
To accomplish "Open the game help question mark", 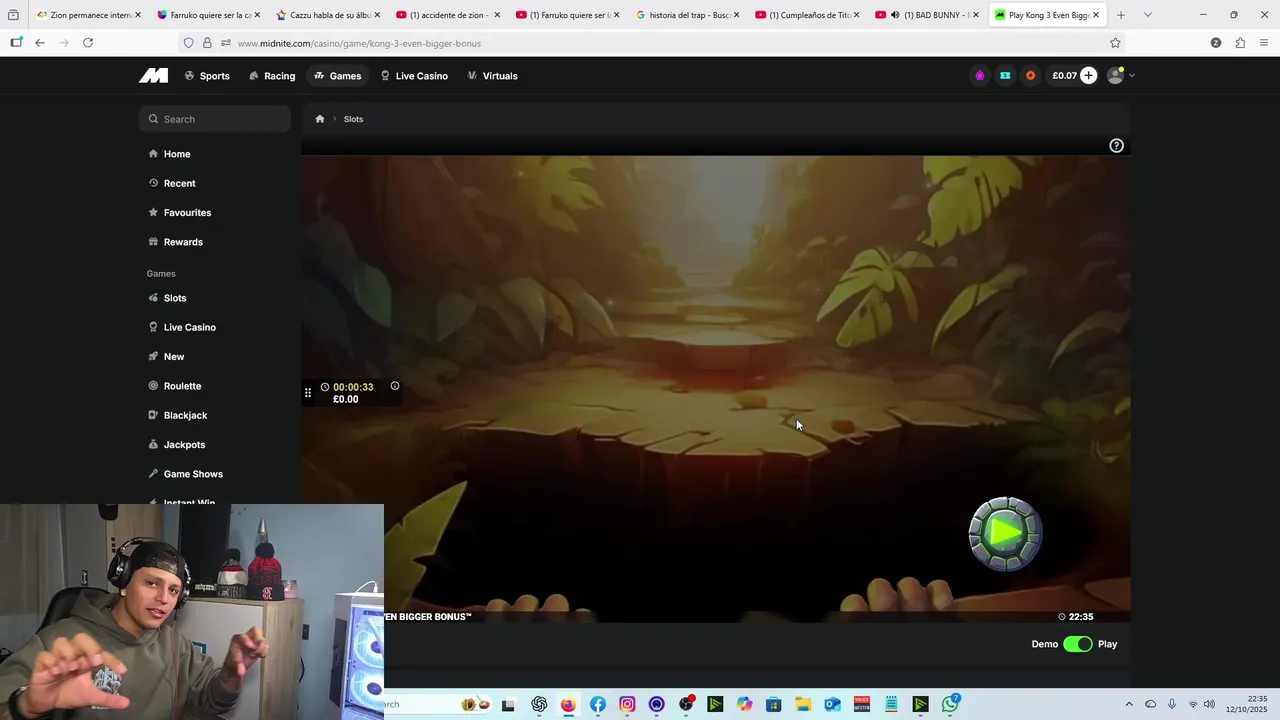I will (1116, 146).
